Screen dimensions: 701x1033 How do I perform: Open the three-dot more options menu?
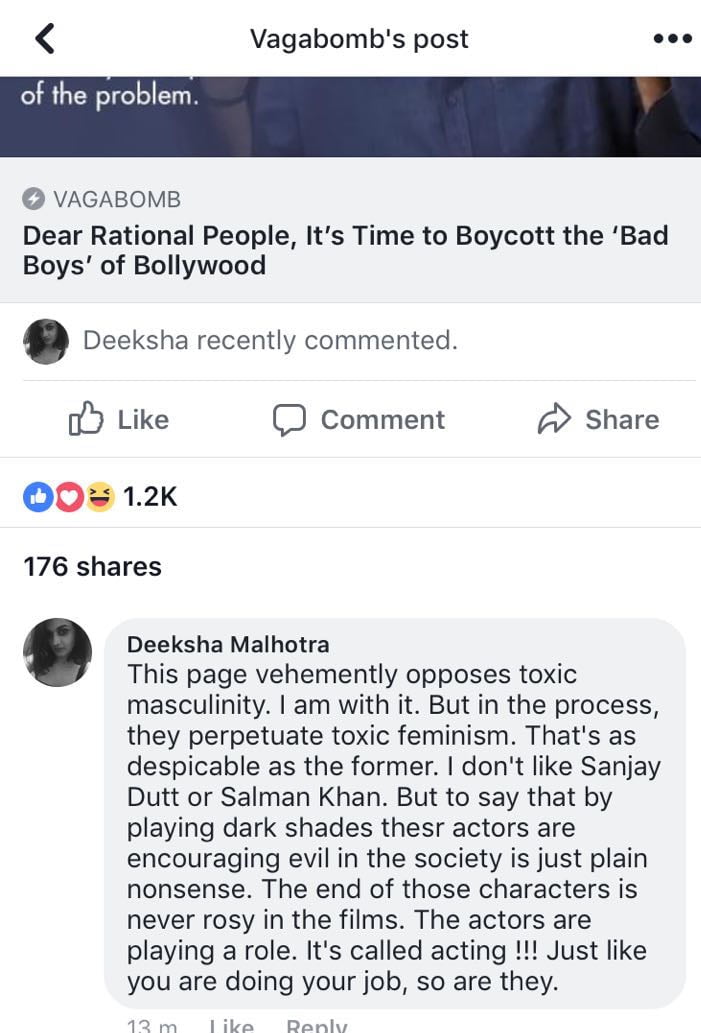pyautogui.click(x=671, y=40)
